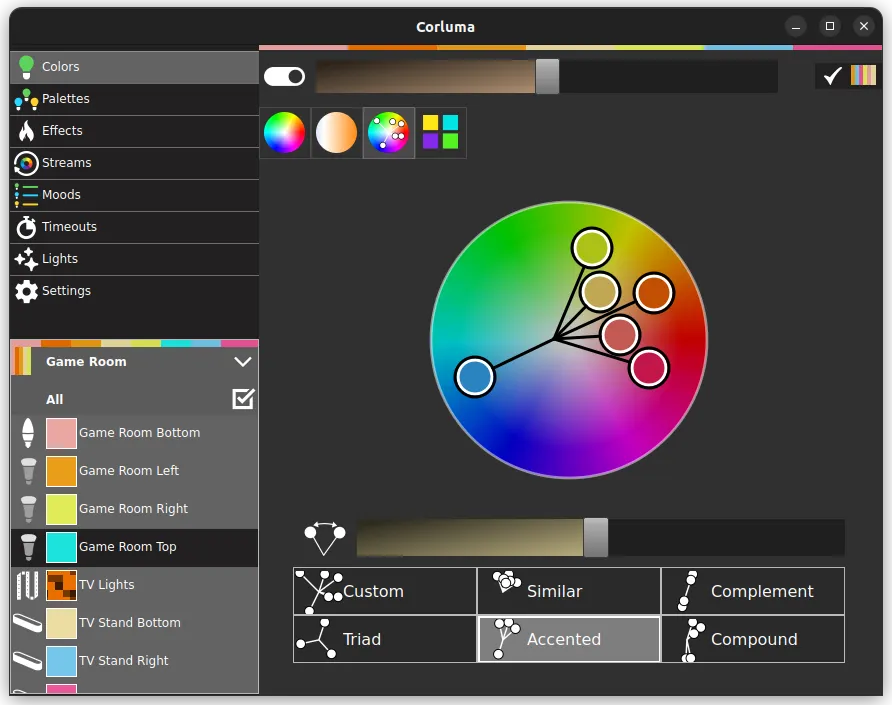Select the RGB color wheel picker

[284, 133]
